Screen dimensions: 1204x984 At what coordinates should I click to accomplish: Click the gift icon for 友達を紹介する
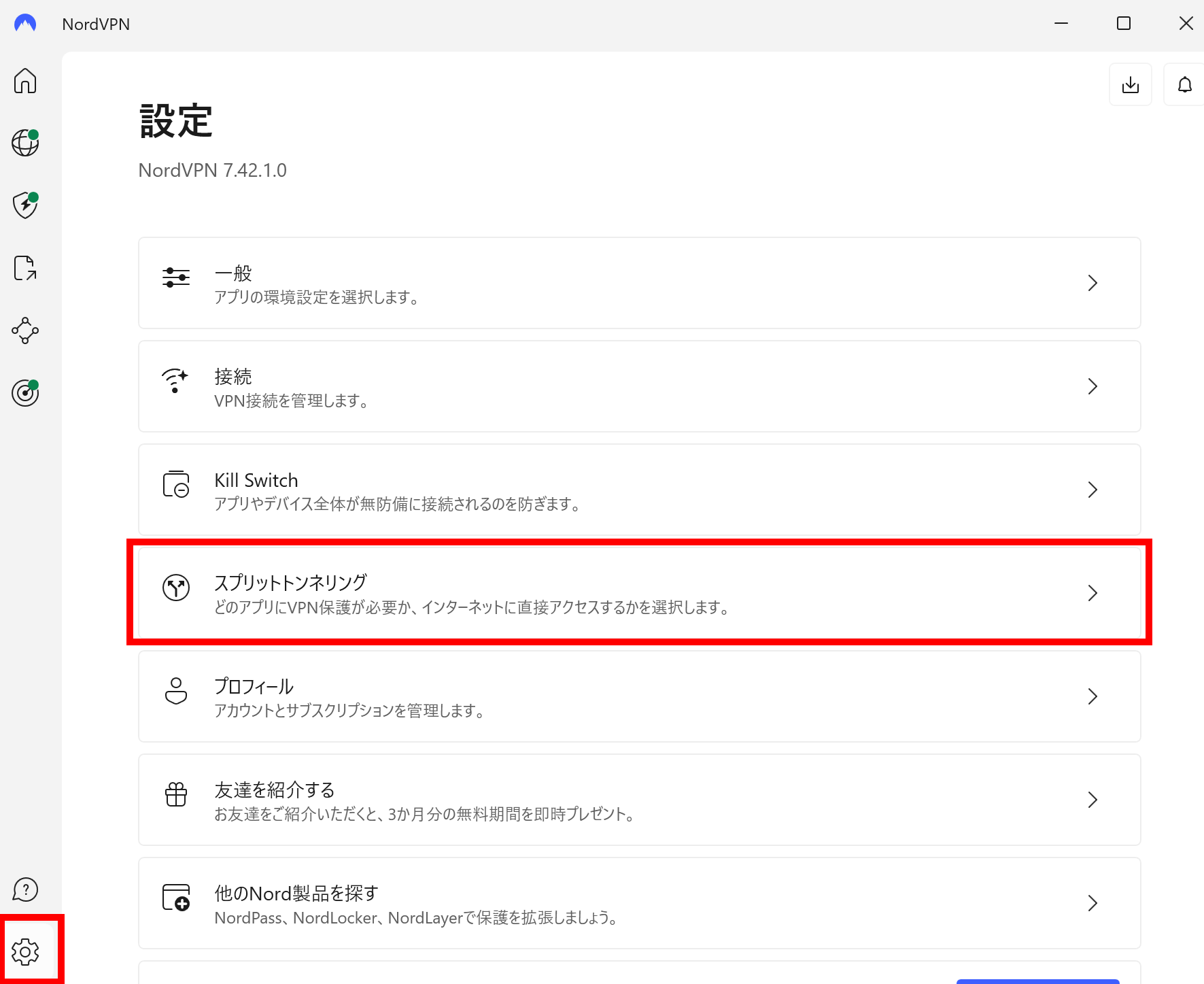point(176,794)
